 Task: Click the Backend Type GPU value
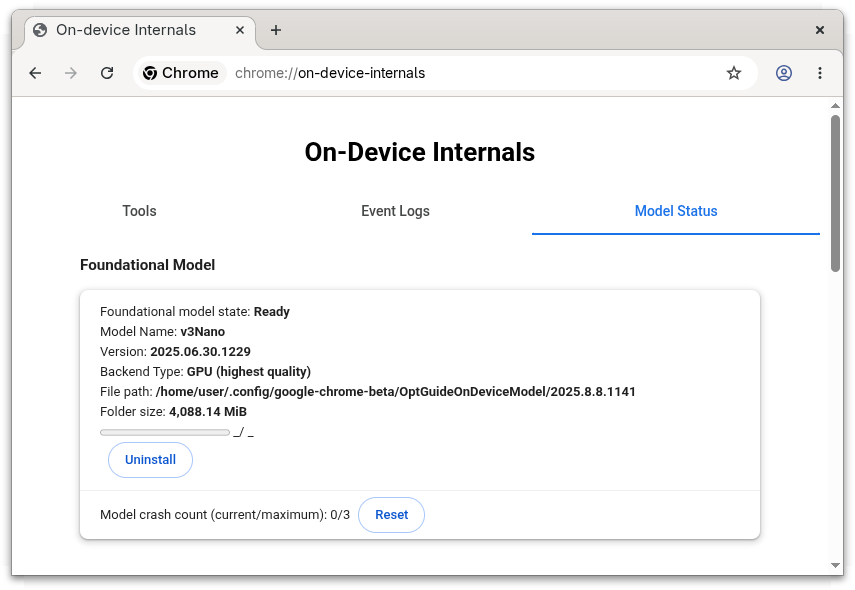249,372
